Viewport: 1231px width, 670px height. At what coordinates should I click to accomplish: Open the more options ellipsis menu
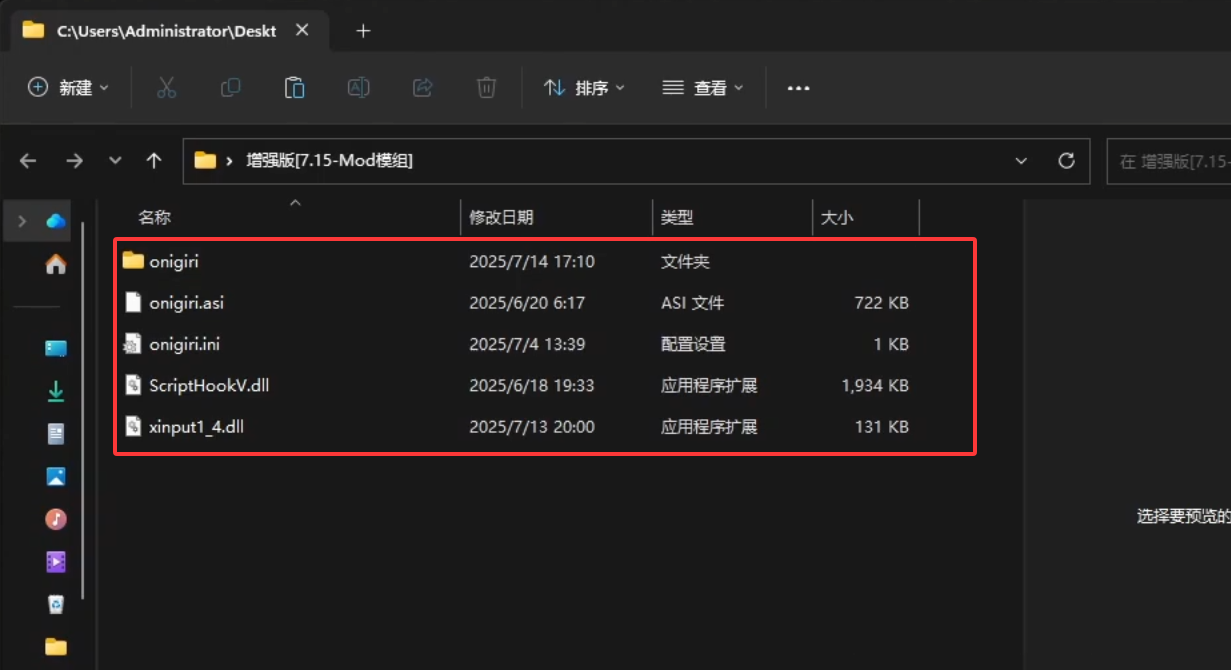pos(798,88)
